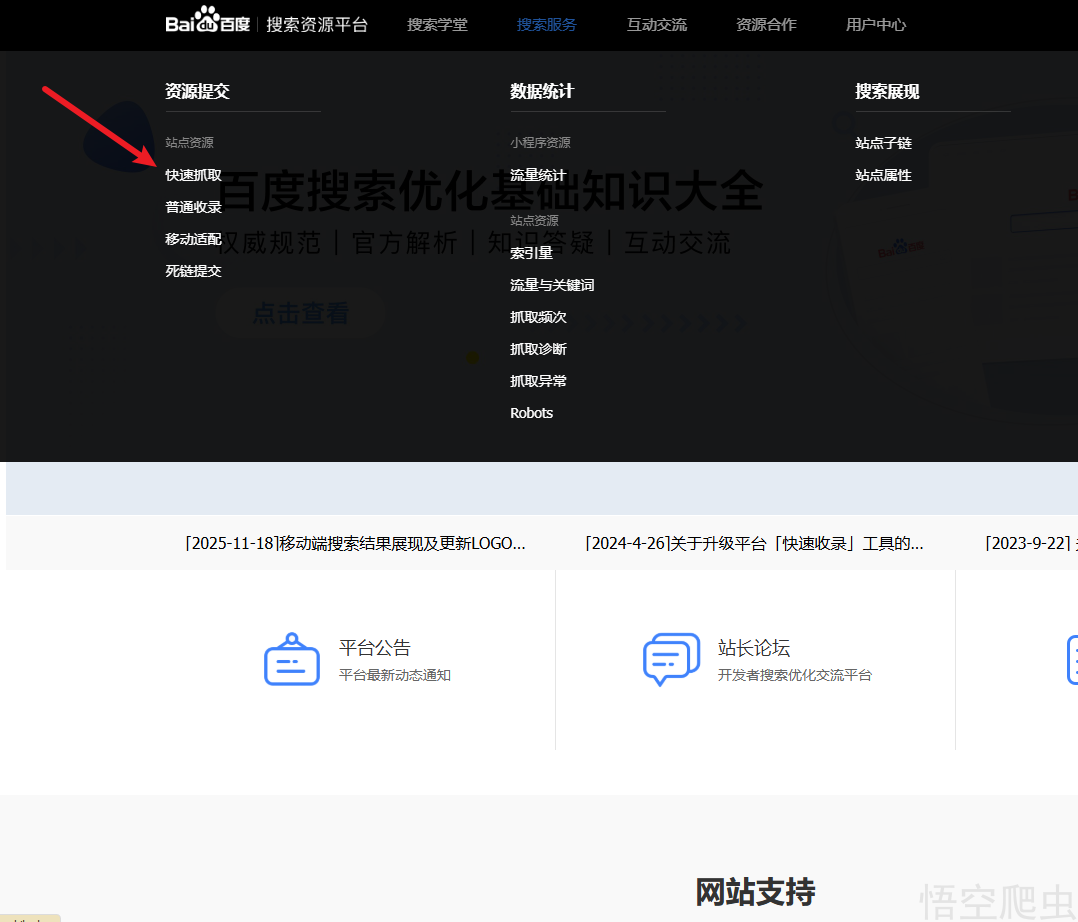Open the Robots tool under 数据统计
1078x922 pixels.
(531, 412)
